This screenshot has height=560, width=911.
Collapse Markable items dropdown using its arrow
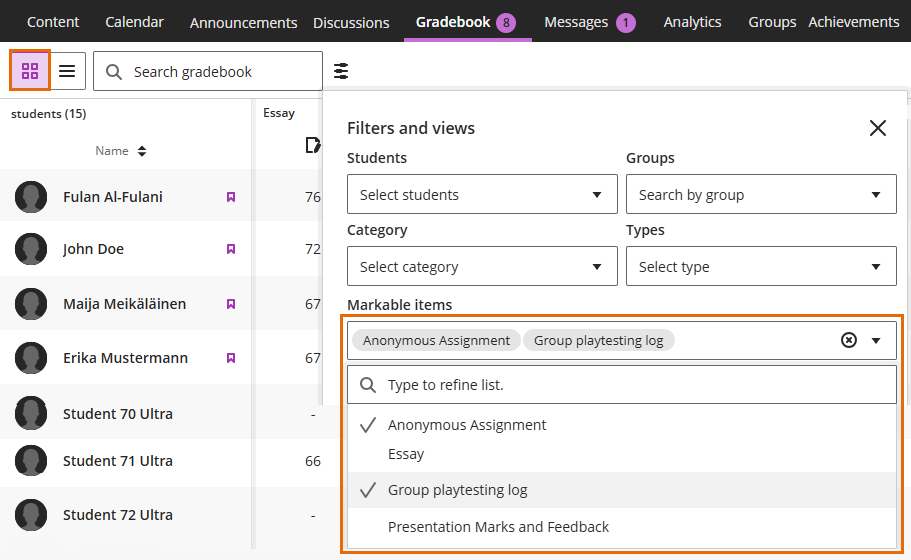pos(876,340)
